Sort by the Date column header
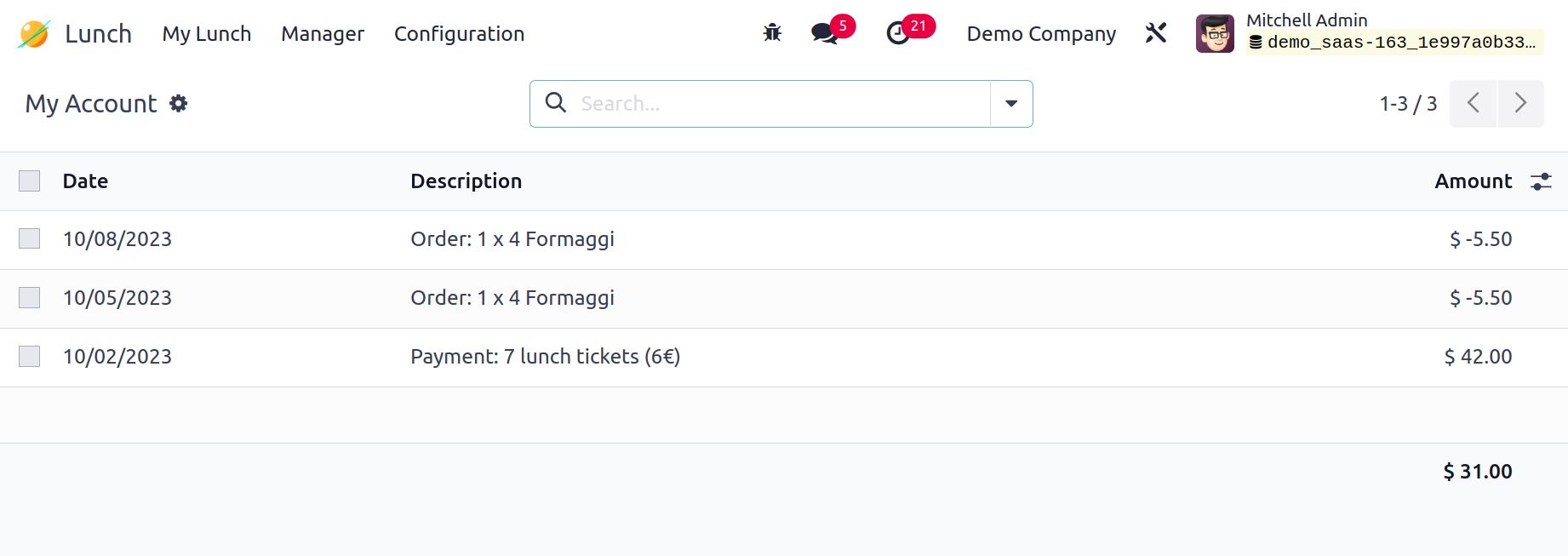The height and width of the screenshot is (556, 1568). pyautogui.click(x=85, y=181)
